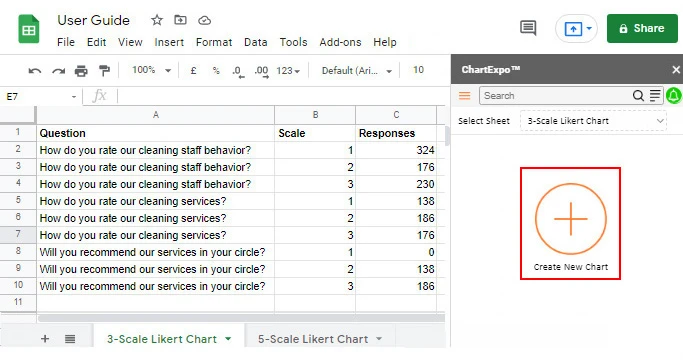Open the Default font dropdown
683x364 pixels.
pos(357,71)
